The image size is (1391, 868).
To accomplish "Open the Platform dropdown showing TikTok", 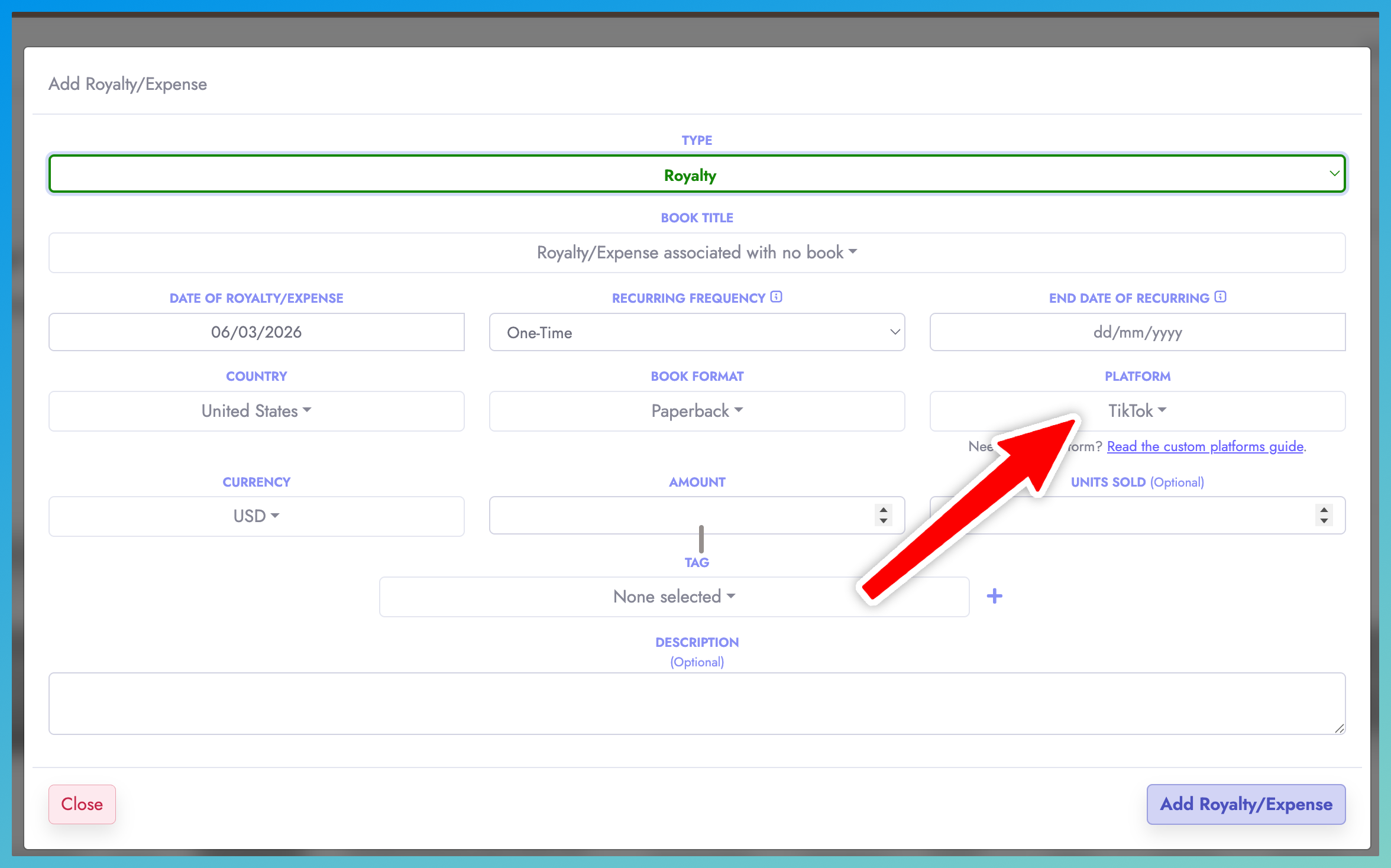I will (x=1137, y=410).
